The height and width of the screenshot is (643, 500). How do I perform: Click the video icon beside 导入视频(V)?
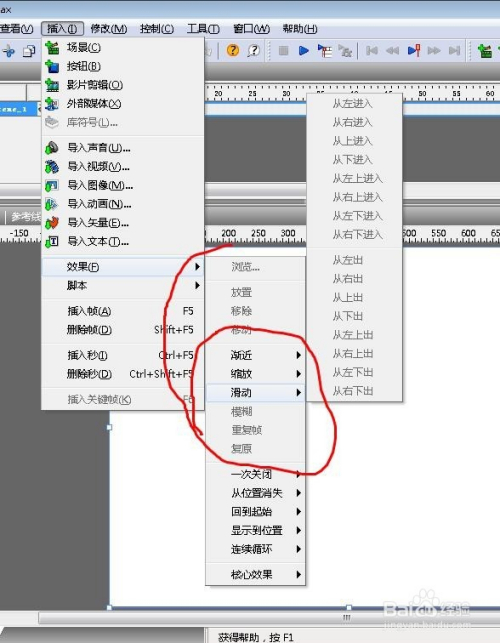(x=52, y=166)
